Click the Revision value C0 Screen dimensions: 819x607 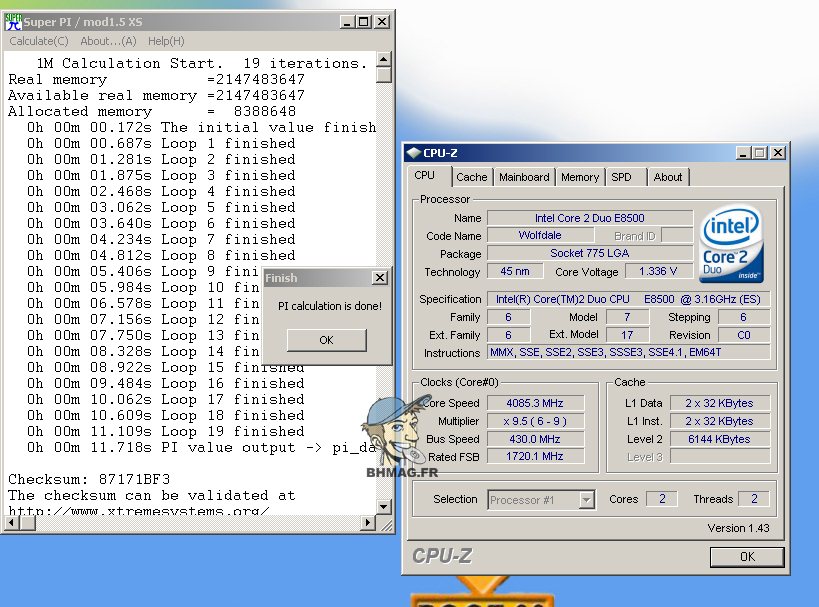pos(744,335)
